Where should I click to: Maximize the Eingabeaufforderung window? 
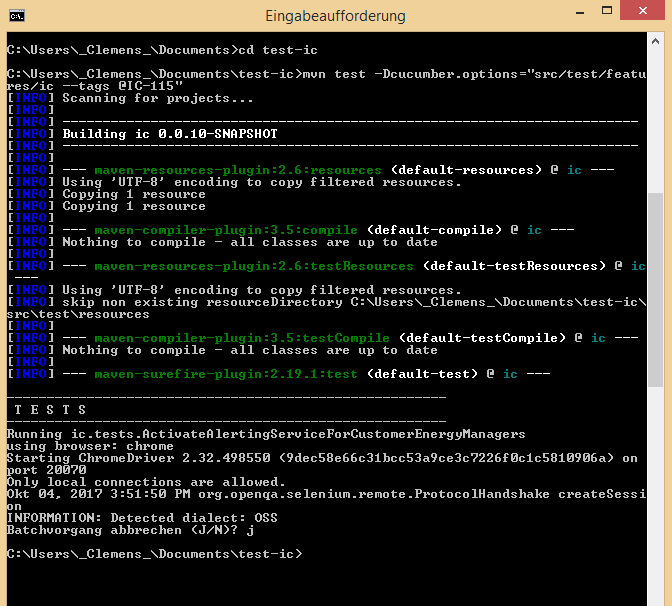607,11
